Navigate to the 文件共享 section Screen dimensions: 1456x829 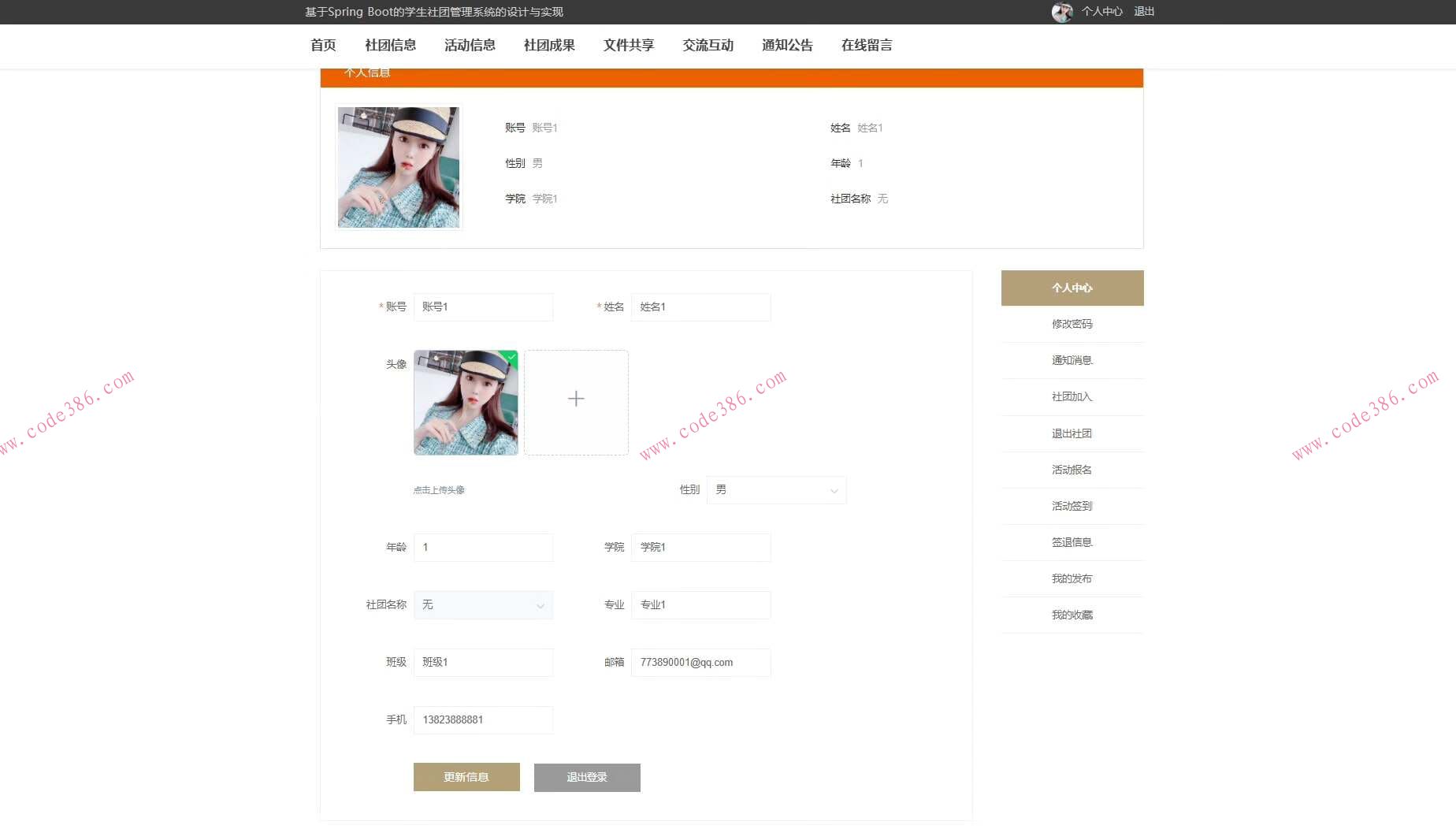click(x=628, y=45)
